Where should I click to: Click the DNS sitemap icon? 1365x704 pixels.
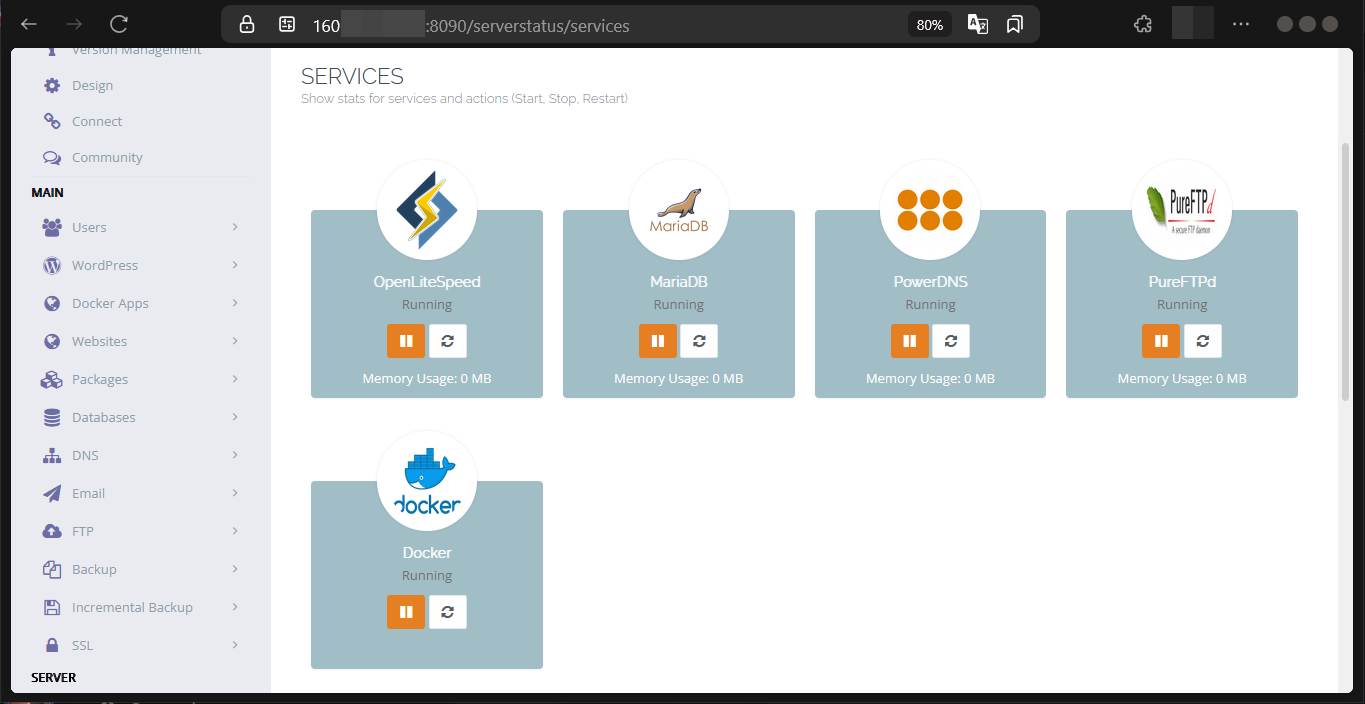coord(52,455)
